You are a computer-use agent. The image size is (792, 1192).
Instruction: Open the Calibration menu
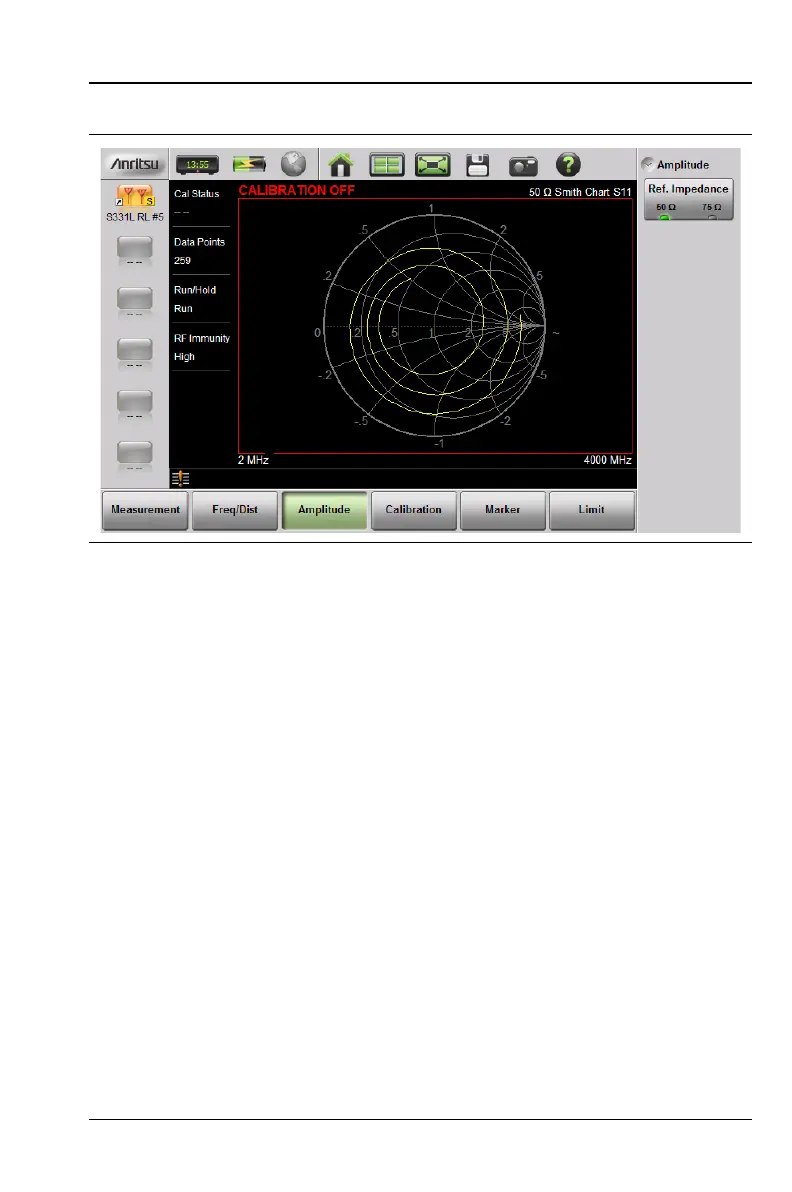(413, 509)
